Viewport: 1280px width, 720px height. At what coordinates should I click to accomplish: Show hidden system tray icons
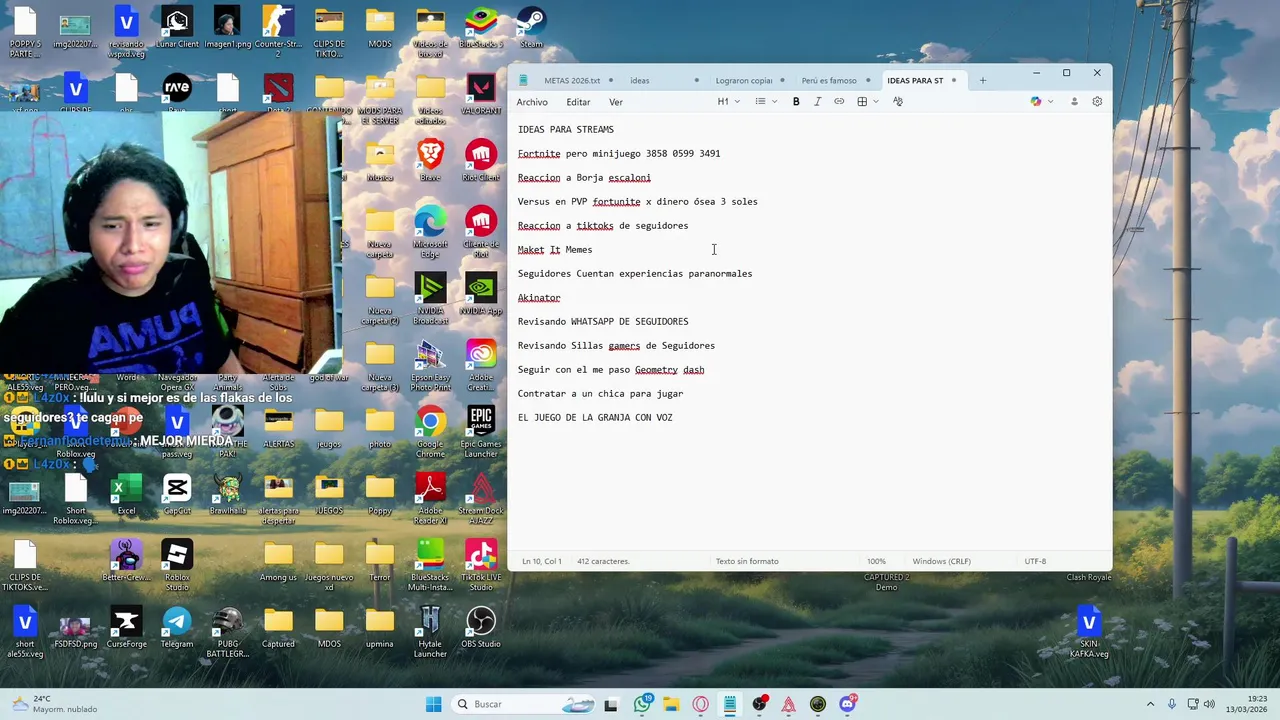click(1150, 704)
